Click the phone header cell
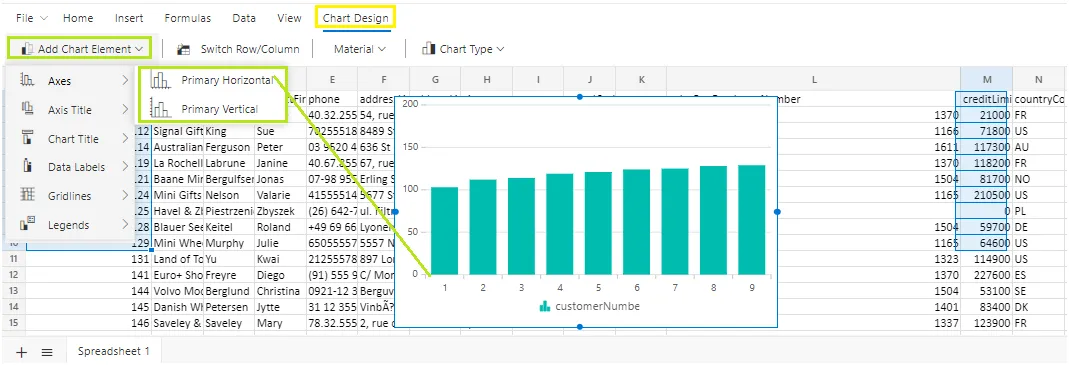Image resolution: width=1069 pixels, height=365 pixels. tap(331, 100)
